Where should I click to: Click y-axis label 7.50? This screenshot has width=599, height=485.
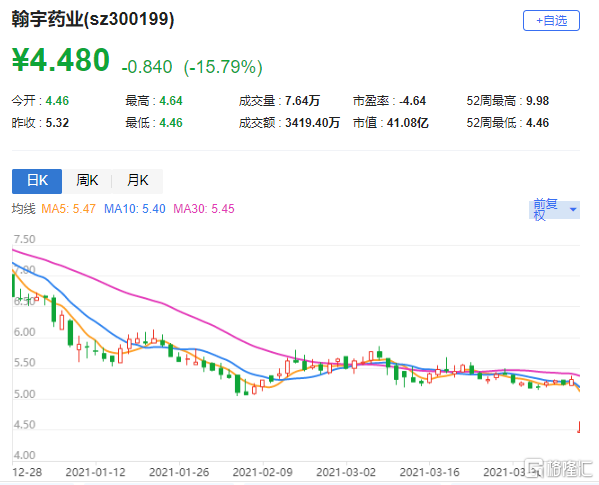click(x=24, y=239)
